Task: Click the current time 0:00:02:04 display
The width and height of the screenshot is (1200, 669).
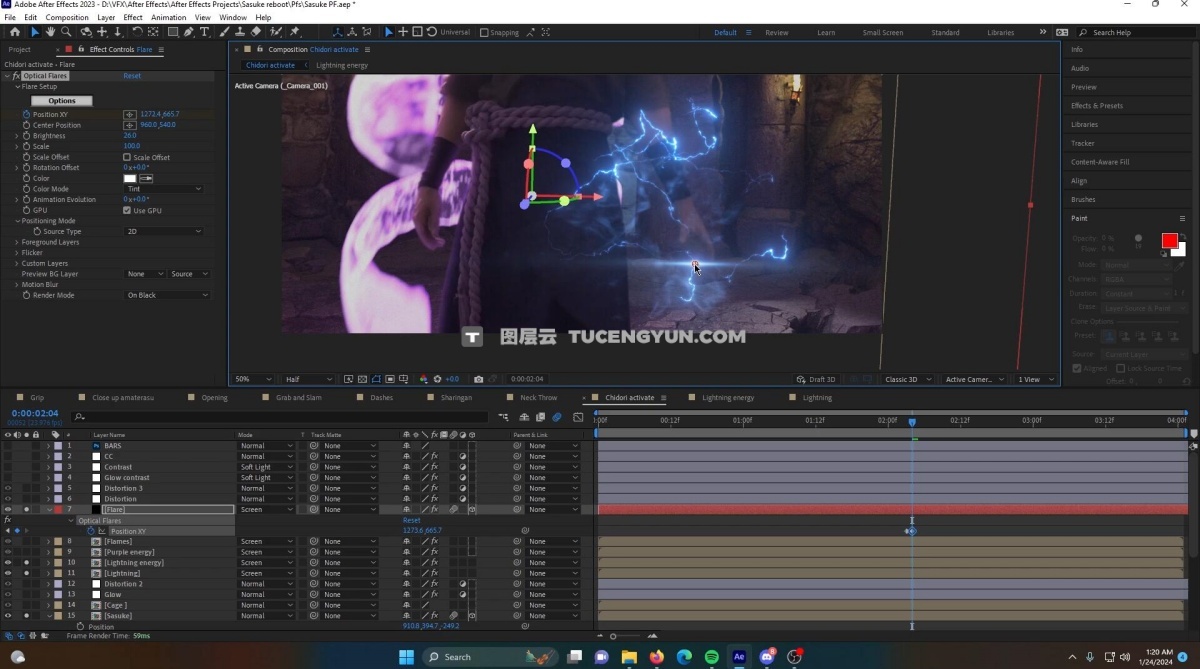Action: (34, 413)
